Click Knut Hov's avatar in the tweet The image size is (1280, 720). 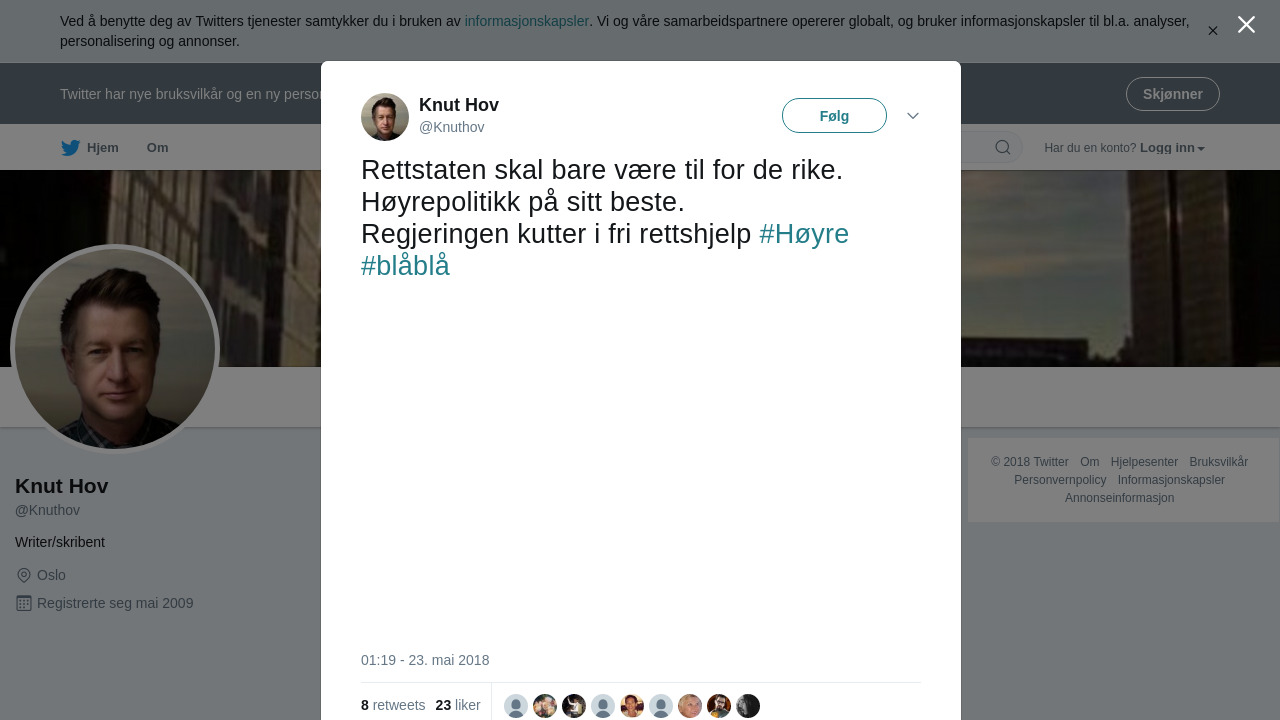point(385,117)
